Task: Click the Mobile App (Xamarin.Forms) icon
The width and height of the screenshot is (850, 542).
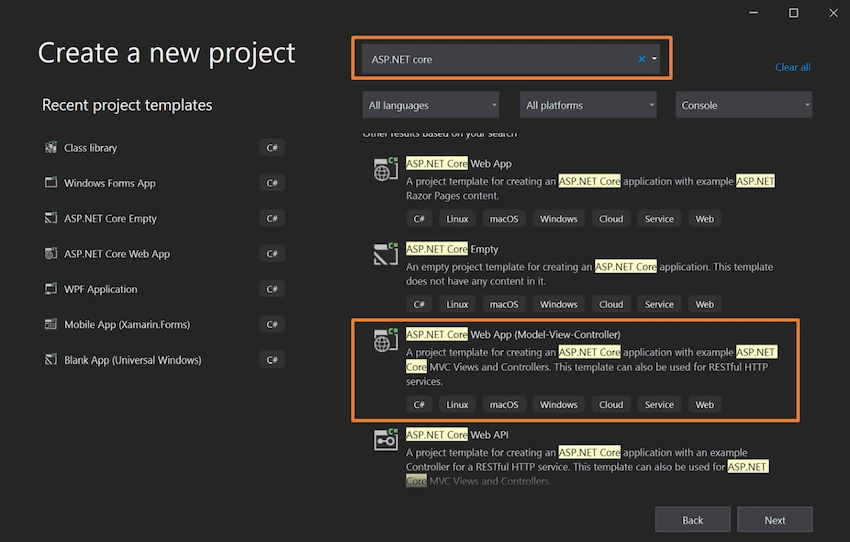Action: tap(50, 324)
